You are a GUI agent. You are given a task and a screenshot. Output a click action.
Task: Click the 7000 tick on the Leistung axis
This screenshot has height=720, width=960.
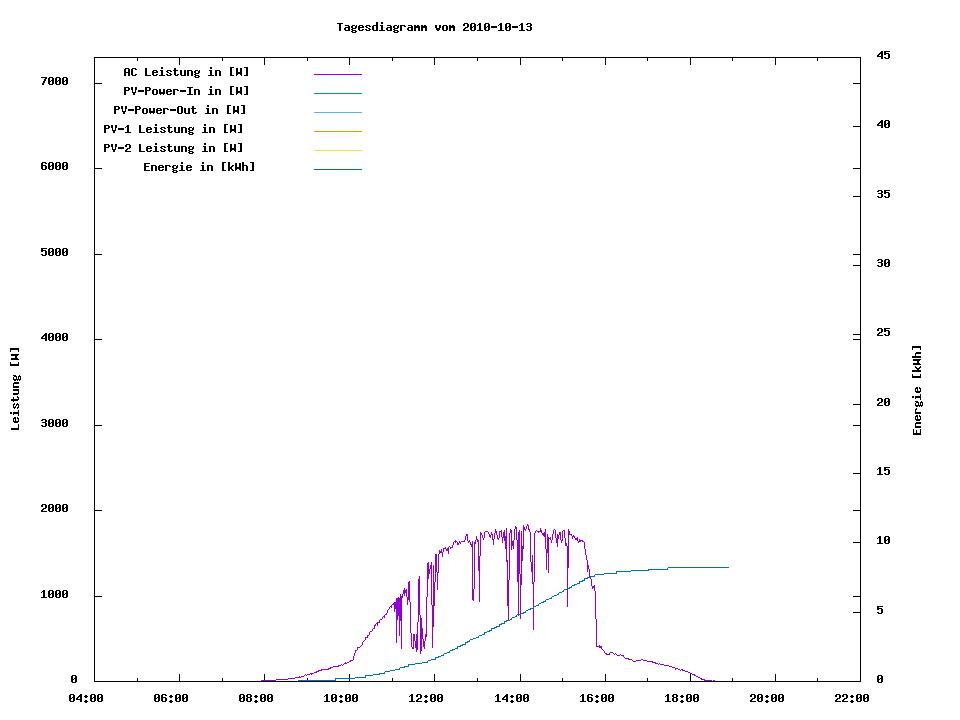point(54,82)
